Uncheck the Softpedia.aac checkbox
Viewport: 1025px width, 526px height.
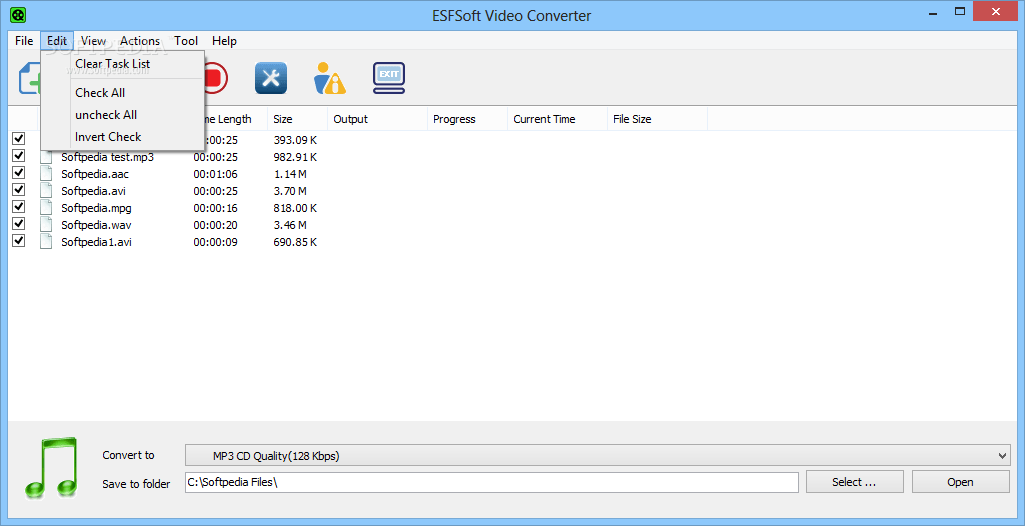18,173
